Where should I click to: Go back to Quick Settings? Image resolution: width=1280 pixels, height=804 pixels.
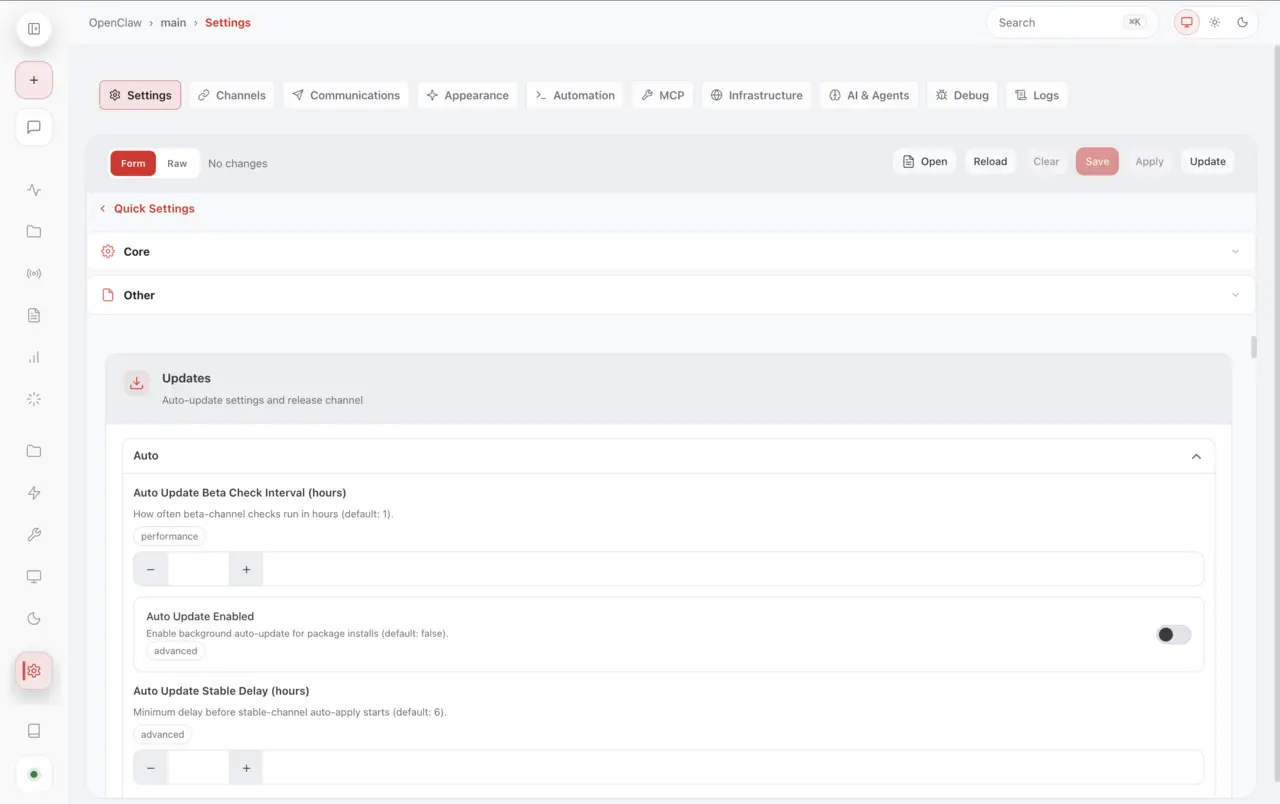click(x=147, y=209)
